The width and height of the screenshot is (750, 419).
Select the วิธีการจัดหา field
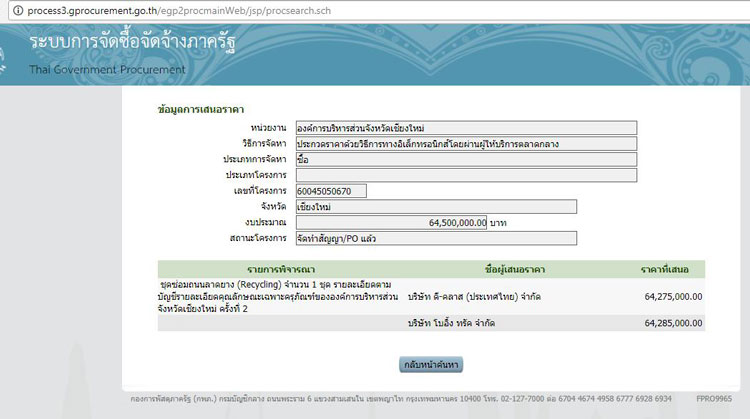(x=459, y=144)
